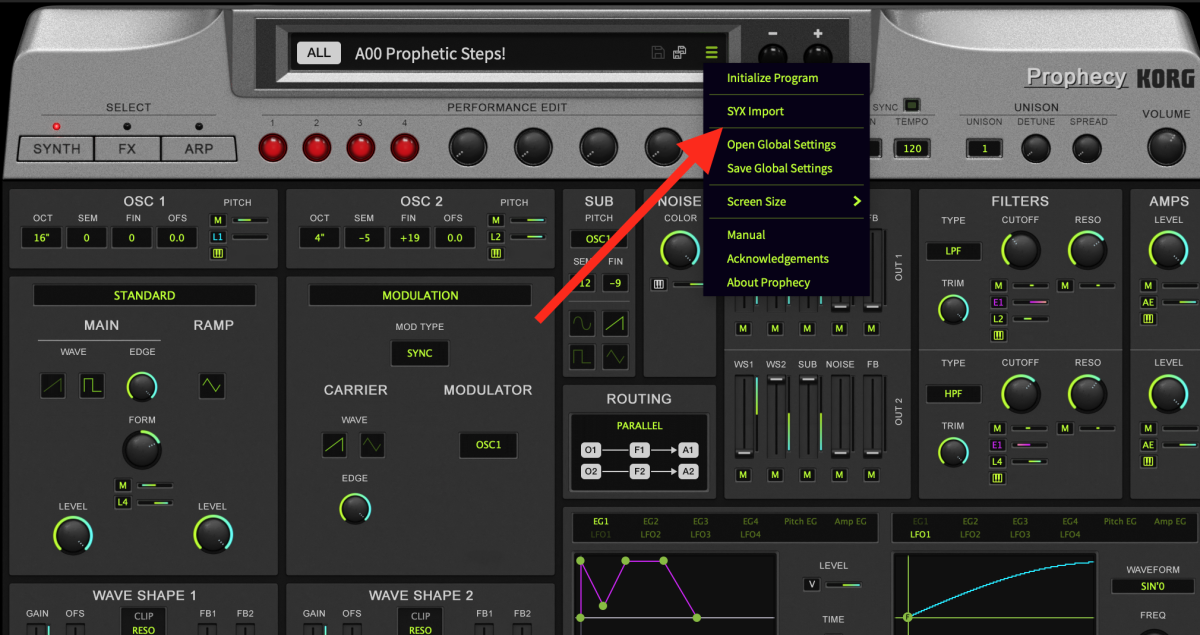The width and height of the screenshot is (1200, 635).
Task: Click the keyboard icon under NOISE COLOR
Action: (659, 285)
